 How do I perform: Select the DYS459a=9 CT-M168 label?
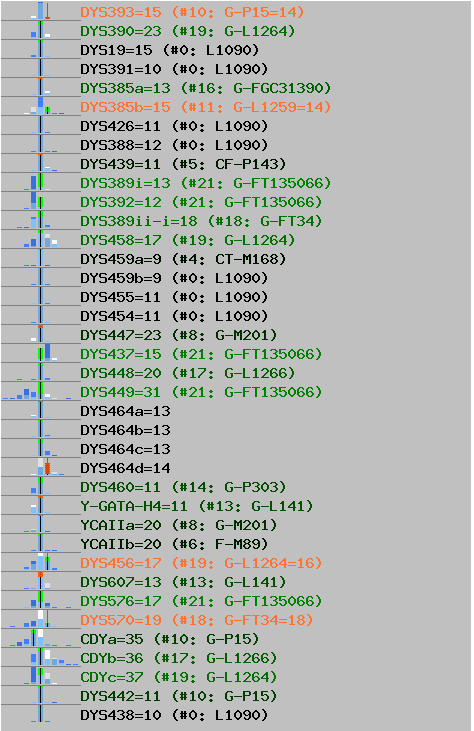point(183,259)
